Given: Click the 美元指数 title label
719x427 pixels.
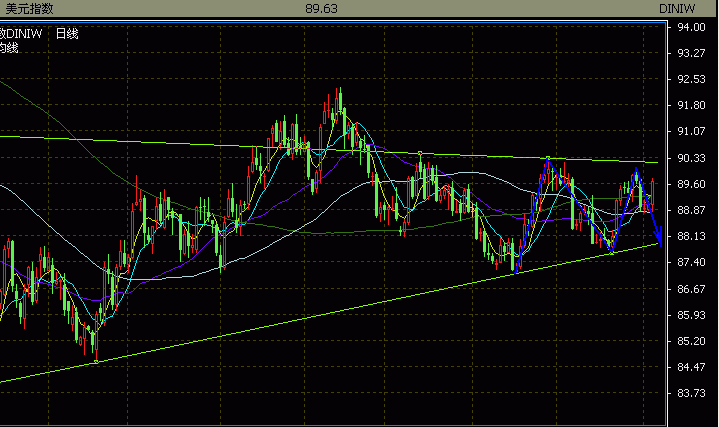Looking at the screenshot, I should pyautogui.click(x=29, y=9).
